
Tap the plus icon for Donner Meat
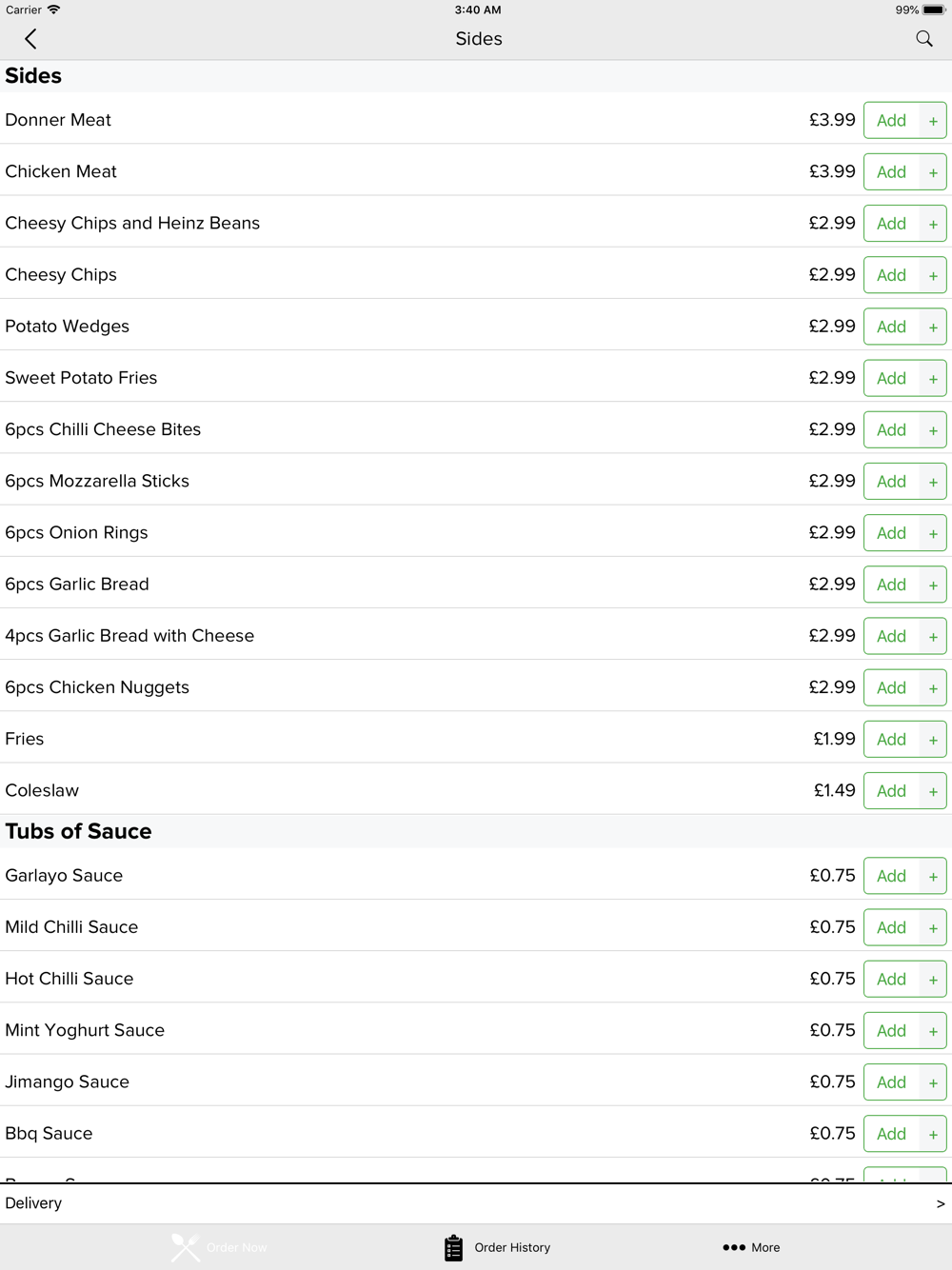pyautogui.click(x=933, y=121)
